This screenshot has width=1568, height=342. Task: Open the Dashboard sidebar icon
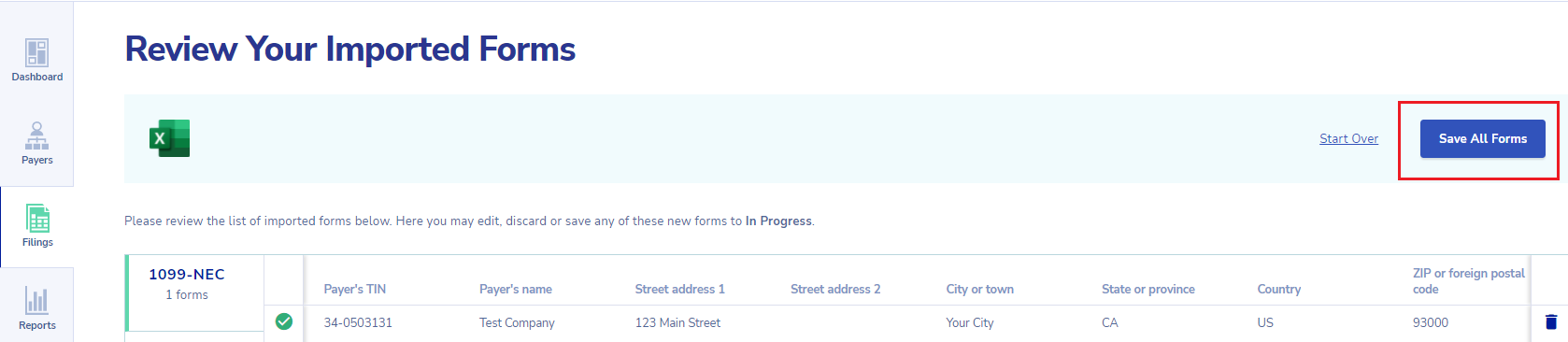pyautogui.click(x=36, y=52)
